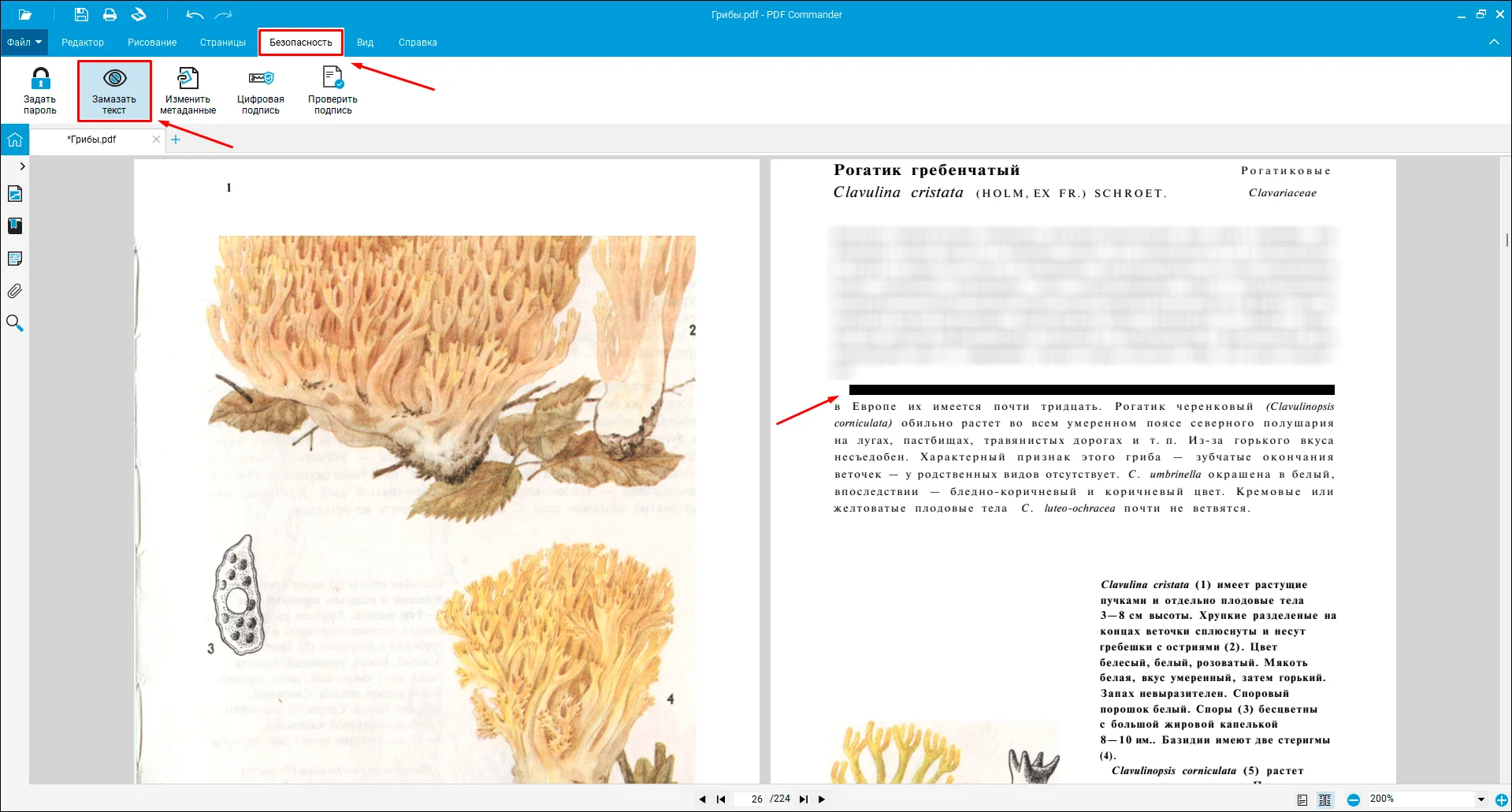This screenshot has width=1512, height=812.
Task: Click Изменить метаданные tool
Action: coord(188,91)
